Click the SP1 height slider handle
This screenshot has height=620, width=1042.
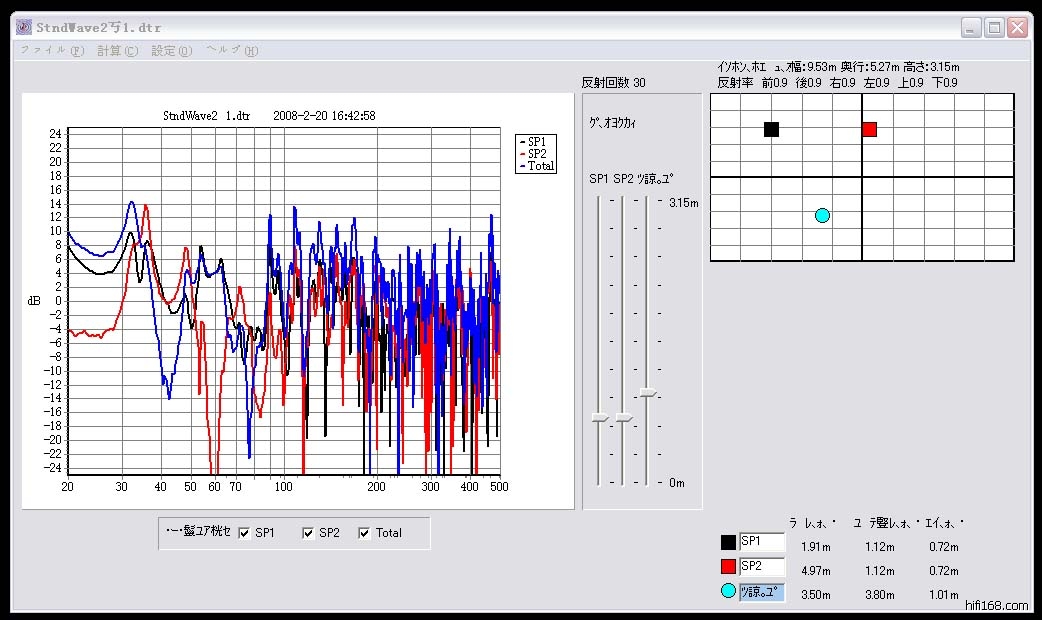[599, 417]
